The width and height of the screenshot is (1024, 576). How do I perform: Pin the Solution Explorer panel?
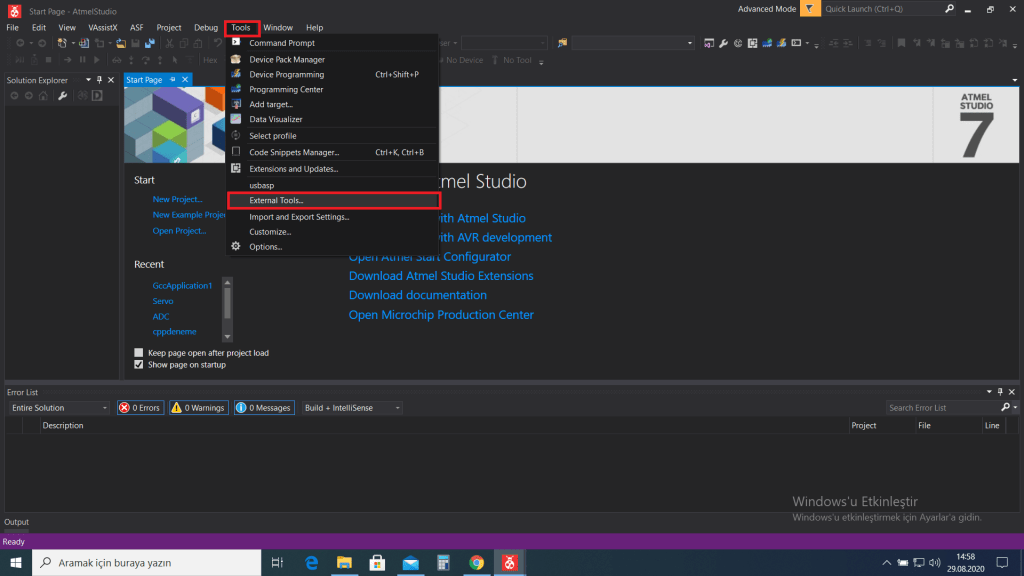pos(99,80)
